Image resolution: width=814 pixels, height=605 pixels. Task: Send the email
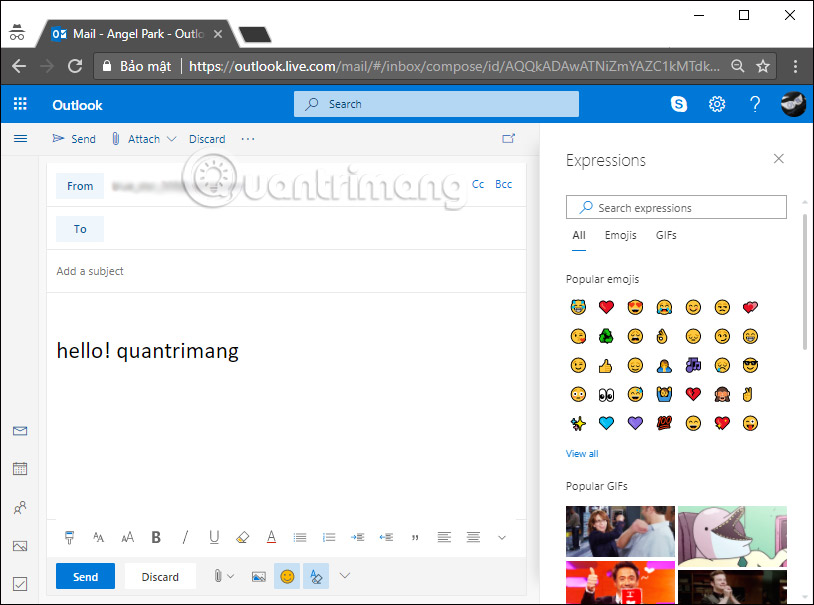tap(85, 576)
